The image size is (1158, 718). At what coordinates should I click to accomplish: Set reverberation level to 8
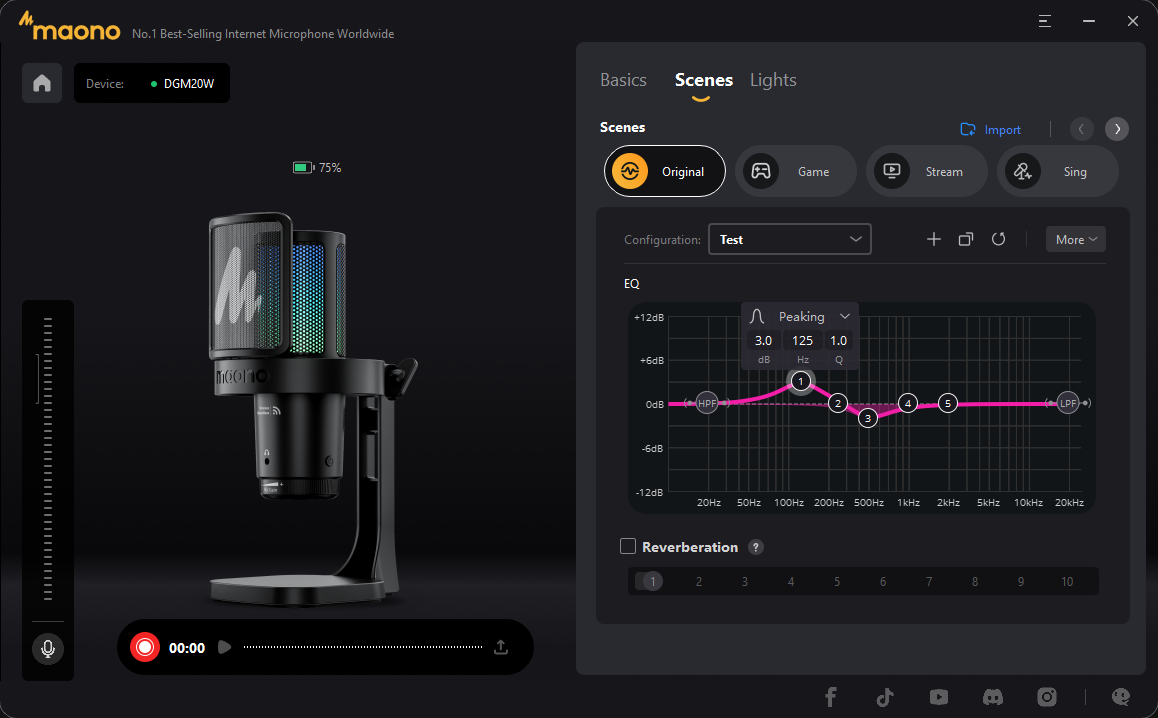975,581
